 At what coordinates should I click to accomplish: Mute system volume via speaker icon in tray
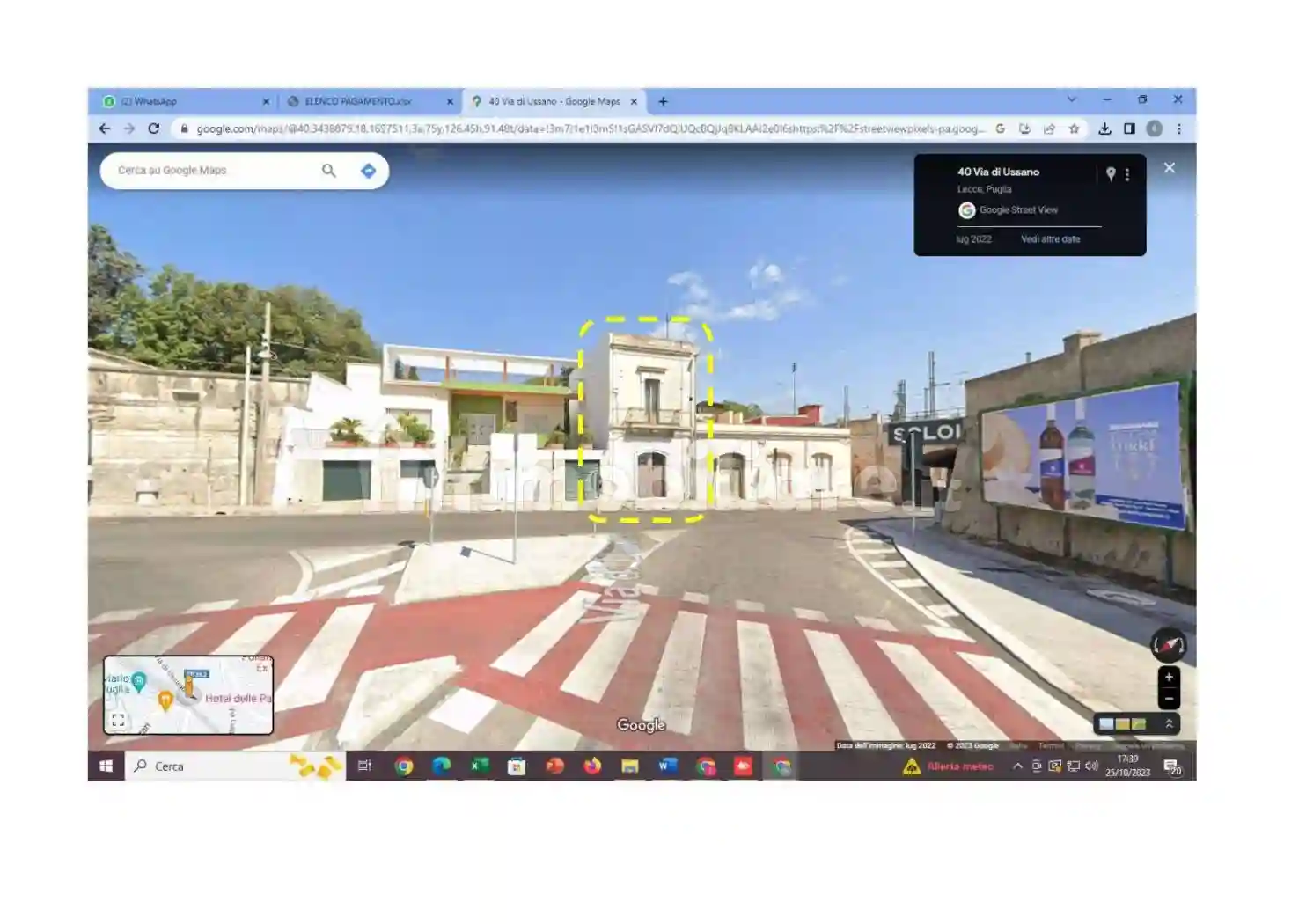point(1091,766)
